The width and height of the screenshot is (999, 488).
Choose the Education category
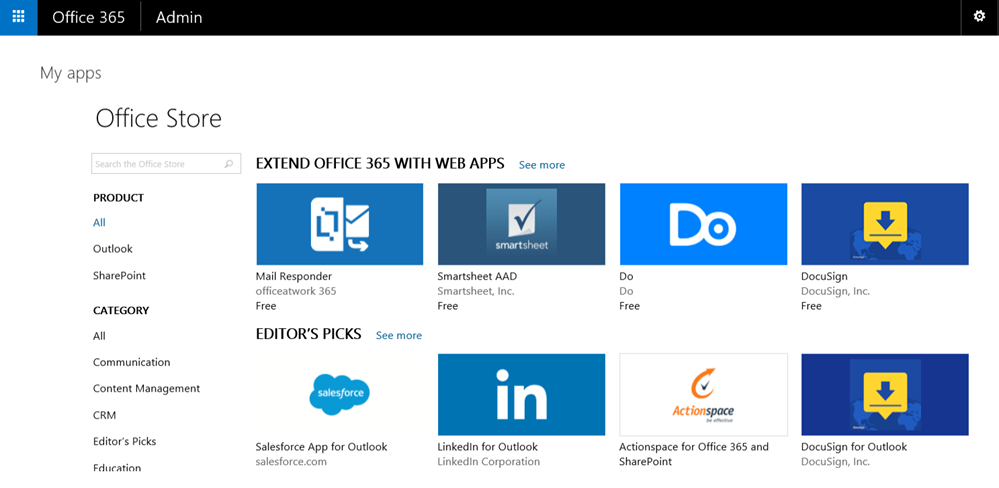tap(117, 468)
